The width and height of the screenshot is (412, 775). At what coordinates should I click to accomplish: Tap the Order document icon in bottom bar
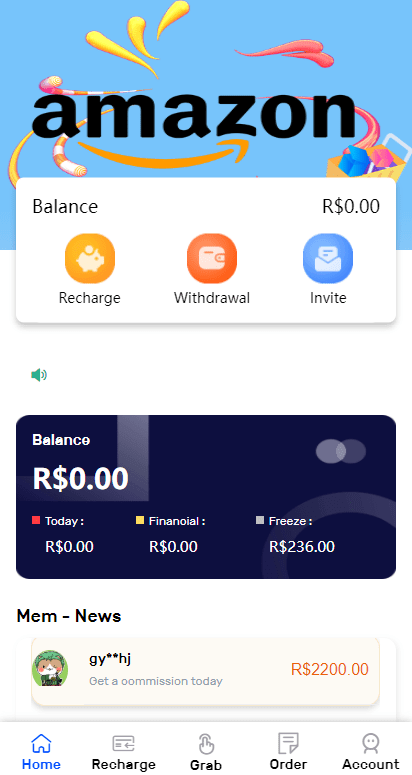click(x=288, y=743)
